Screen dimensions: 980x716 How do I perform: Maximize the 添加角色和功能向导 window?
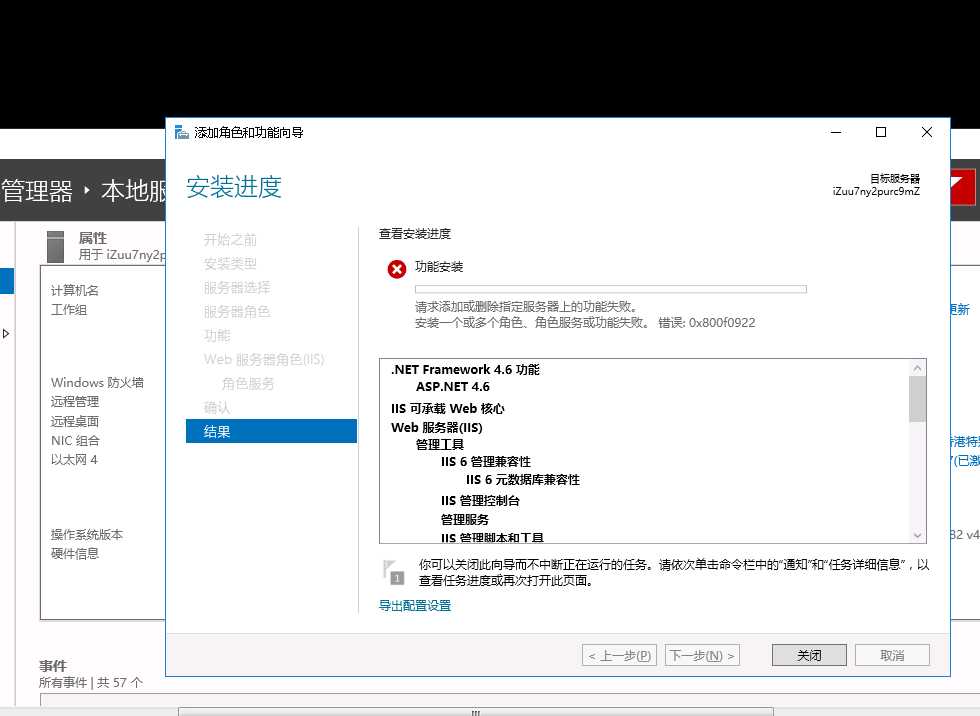coord(881,132)
